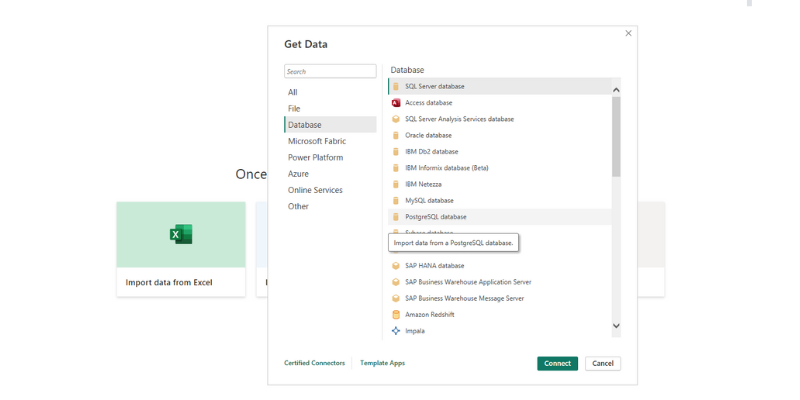Click the SAP HANA database icon
The image size is (800, 400).
pyautogui.click(x=395, y=266)
